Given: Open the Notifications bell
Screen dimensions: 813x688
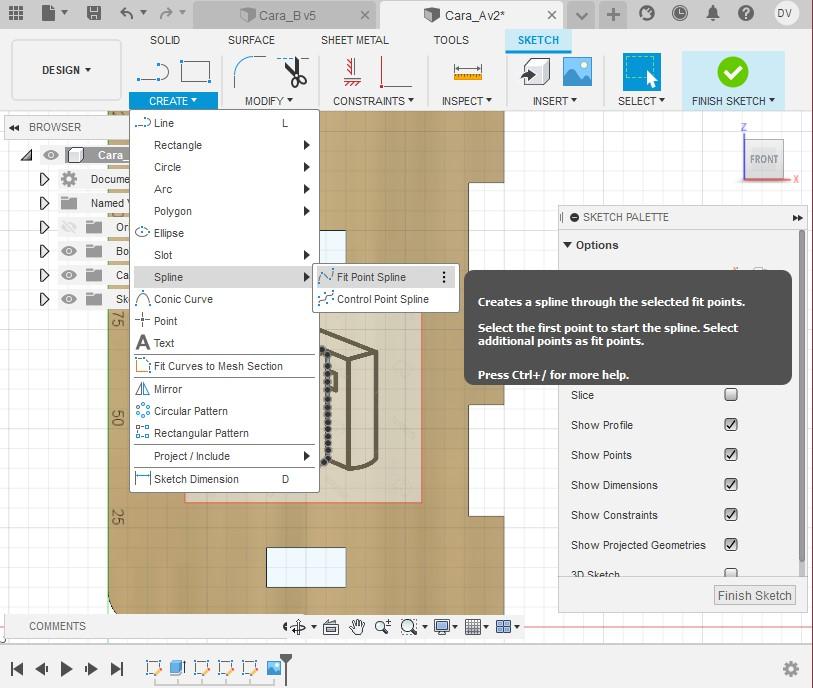Looking at the screenshot, I should (x=713, y=13).
